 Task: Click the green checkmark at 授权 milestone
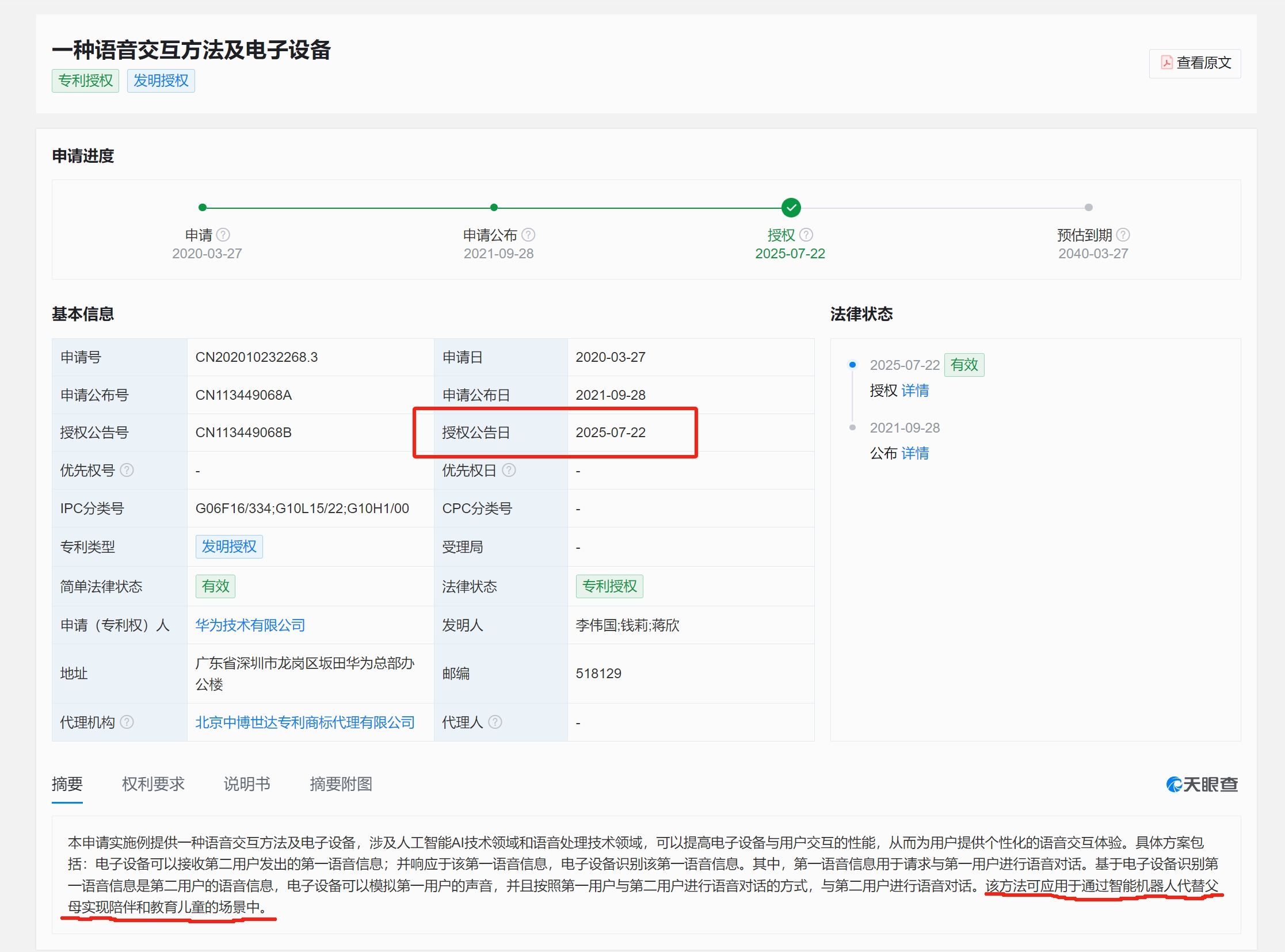[x=791, y=208]
